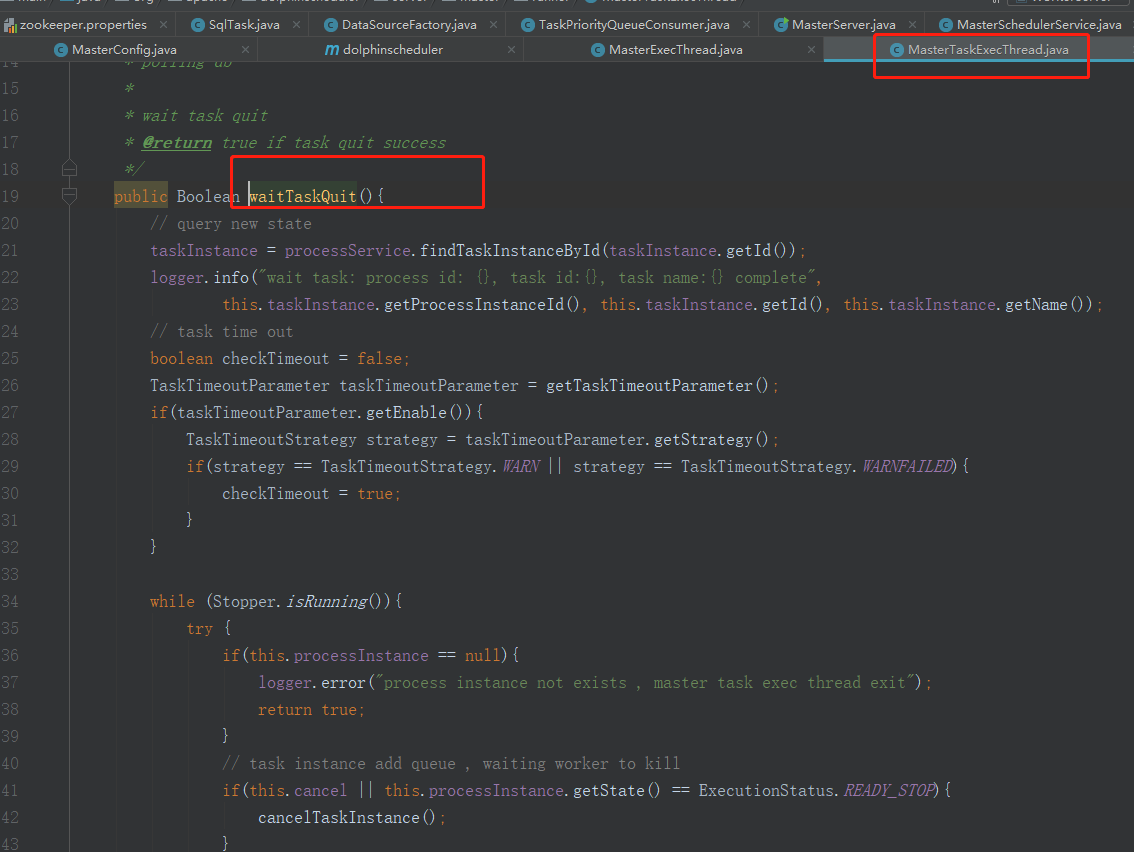1134x852 pixels.
Task: Close the MasterConfig.java tab
Action: [x=245, y=50]
